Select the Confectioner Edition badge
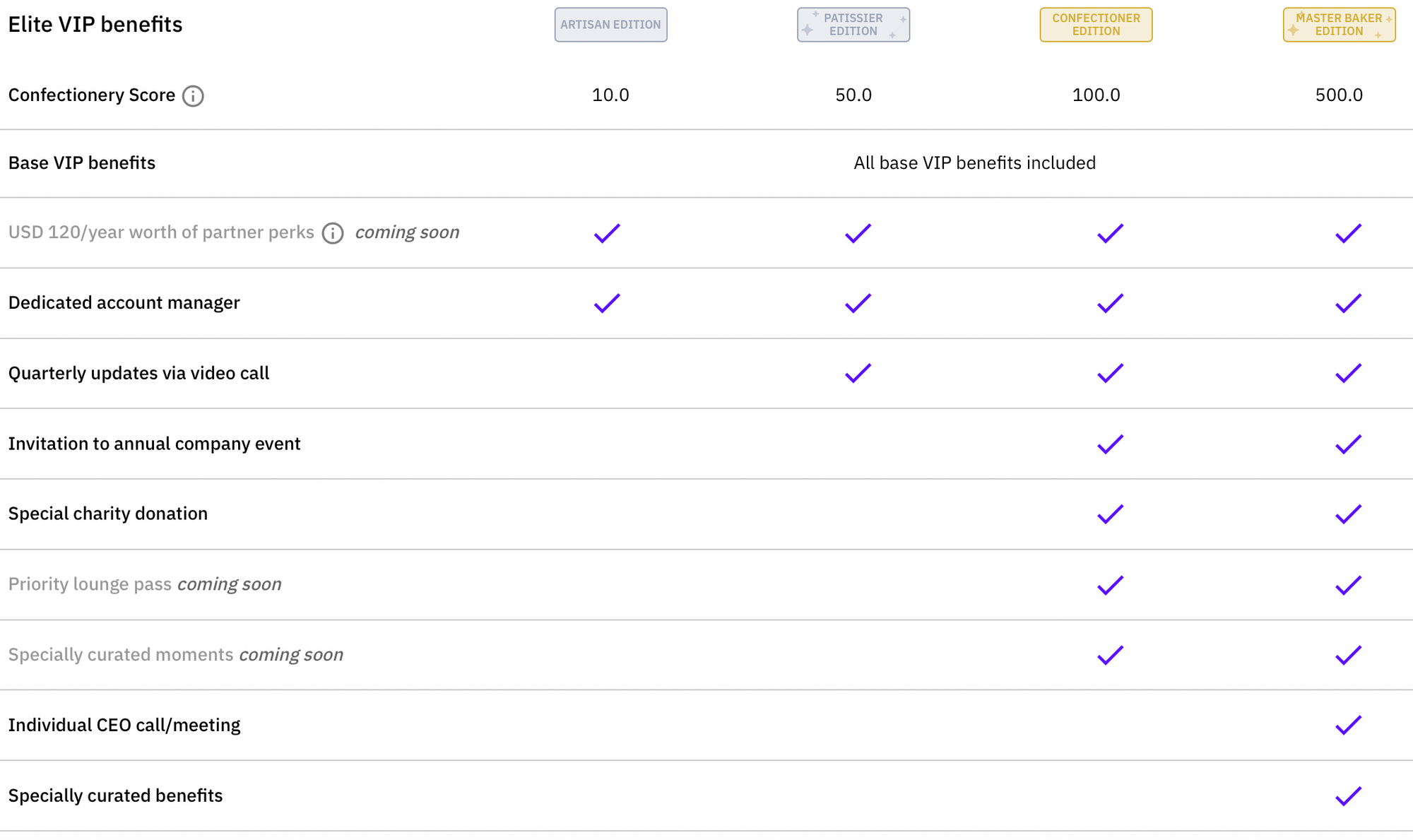The width and height of the screenshot is (1413, 840). coord(1096,25)
